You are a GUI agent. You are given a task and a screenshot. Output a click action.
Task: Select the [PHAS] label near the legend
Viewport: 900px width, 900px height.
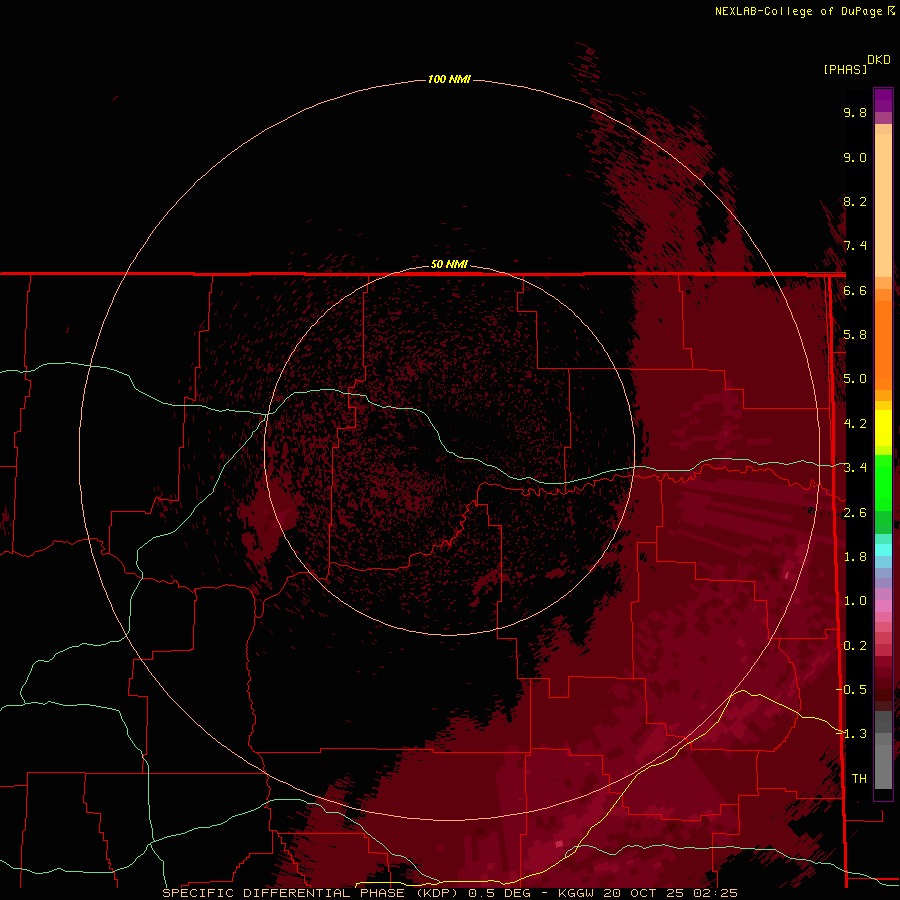[x=845, y=69]
